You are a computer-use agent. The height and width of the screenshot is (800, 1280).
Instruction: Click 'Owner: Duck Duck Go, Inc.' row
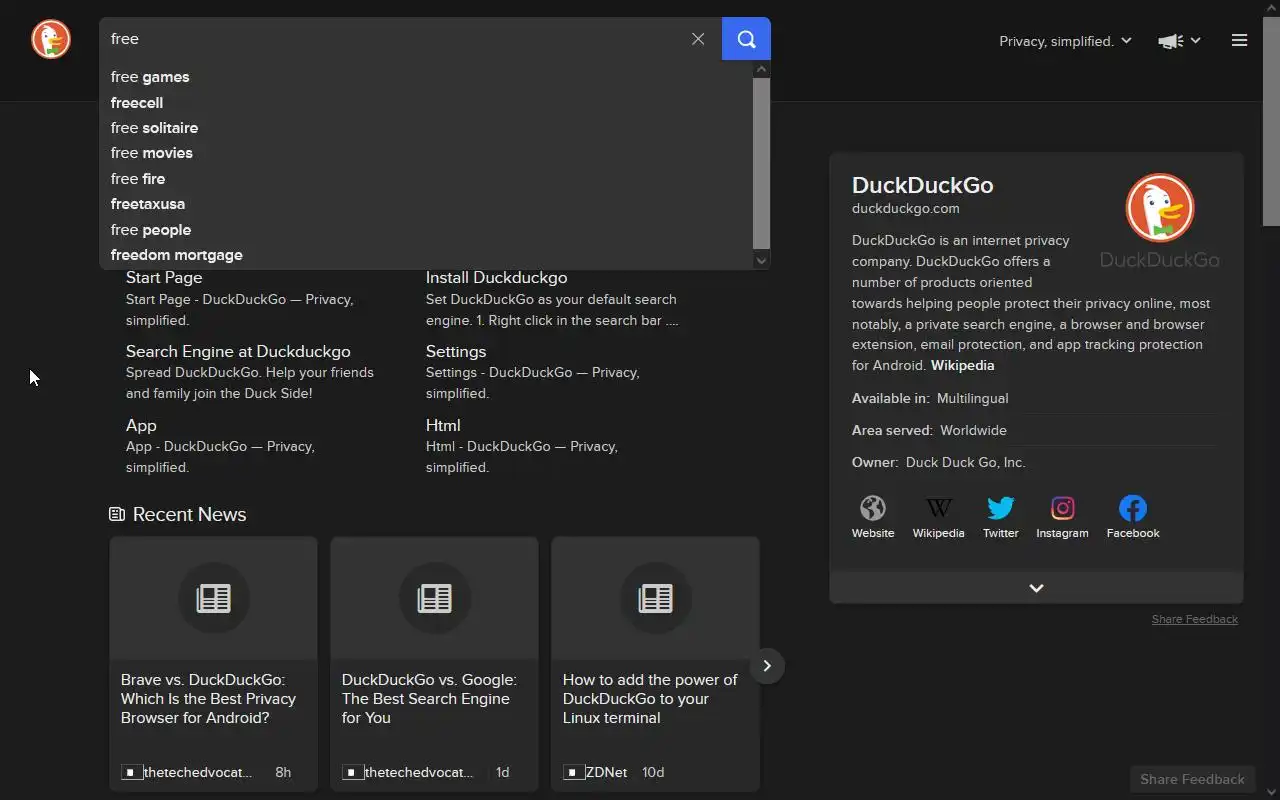[x=1034, y=463]
